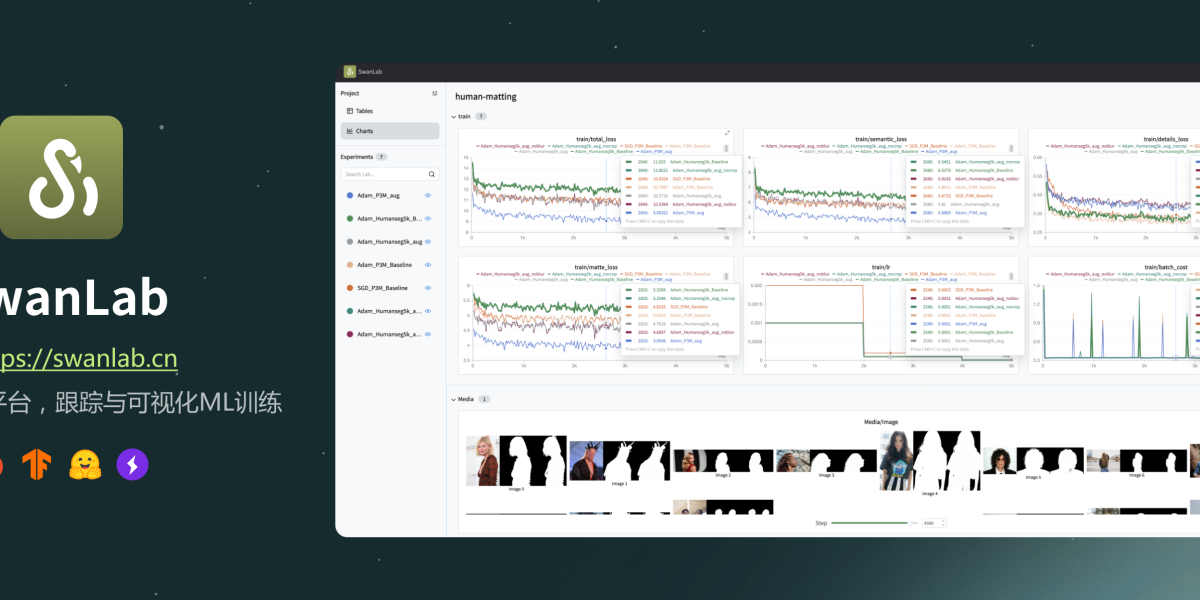Click the Hugging Face emoji icon
This screenshot has height=600, width=1200.
[86, 465]
